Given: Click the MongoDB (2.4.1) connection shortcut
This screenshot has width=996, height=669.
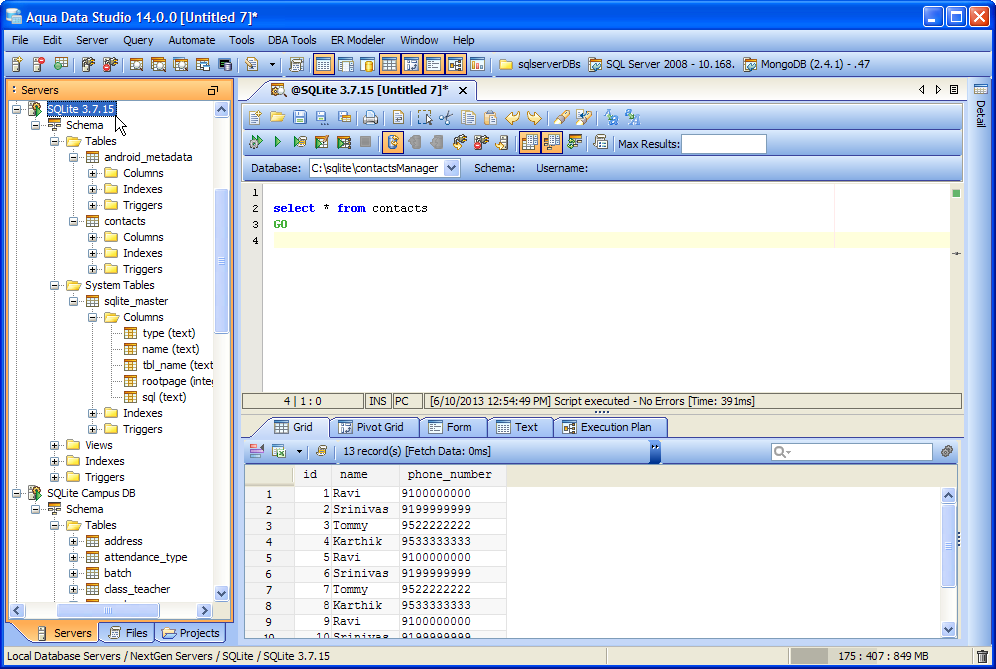Looking at the screenshot, I should pos(806,64).
